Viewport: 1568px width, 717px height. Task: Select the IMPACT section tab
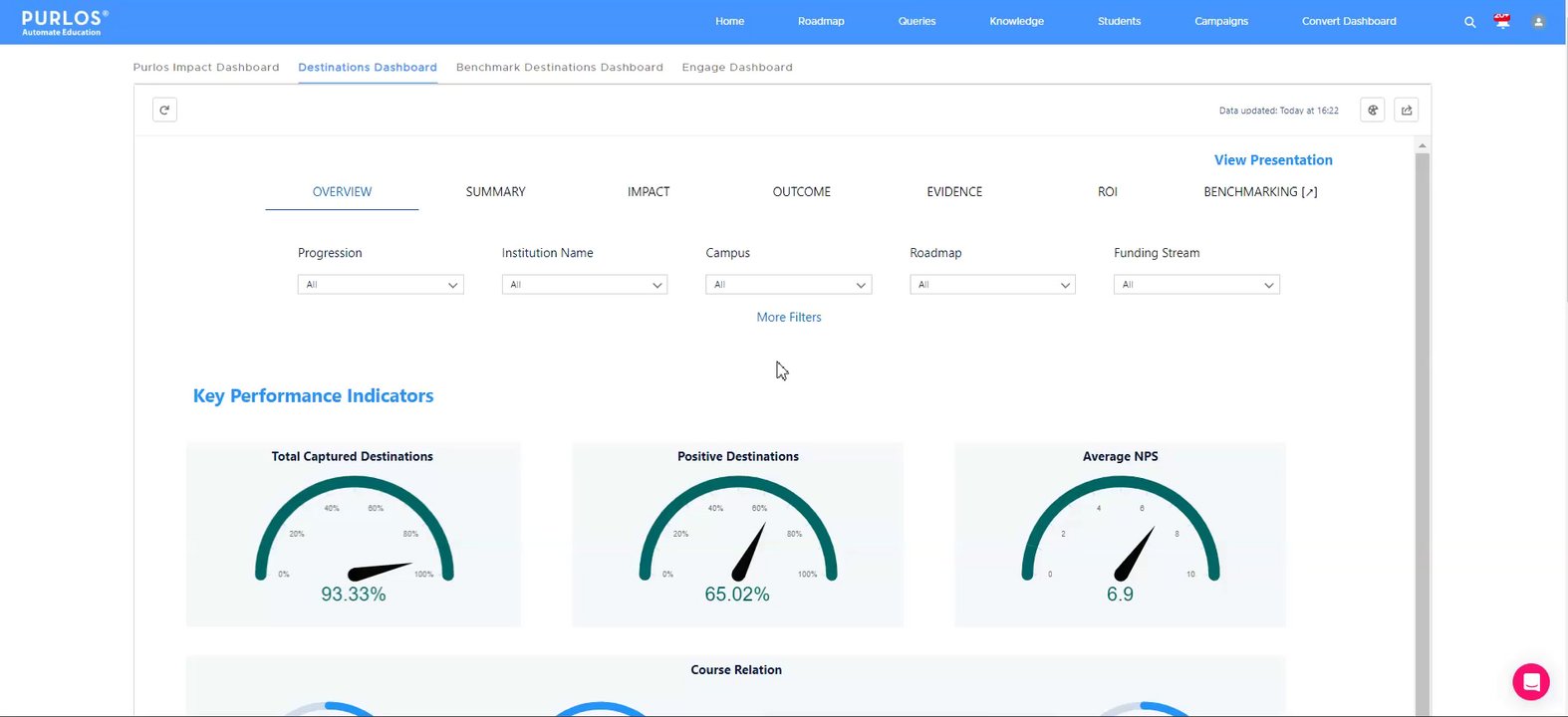pos(649,192)
